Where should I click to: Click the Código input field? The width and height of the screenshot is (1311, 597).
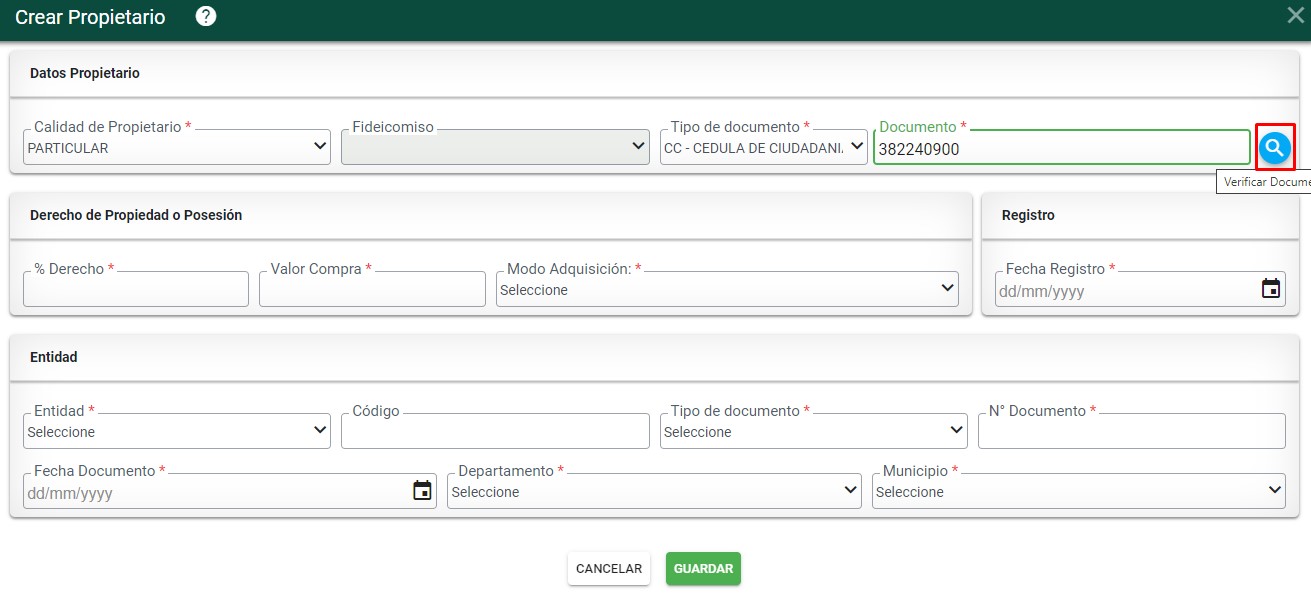(x=495, y=431)
